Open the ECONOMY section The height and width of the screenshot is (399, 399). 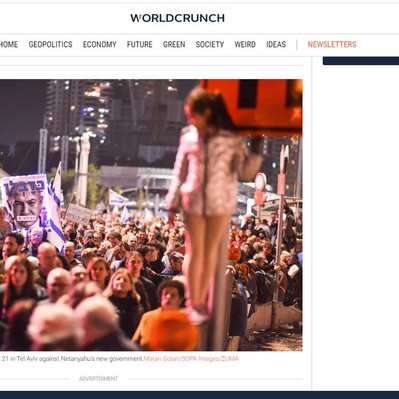pyautogui.click(x=99, y=44)
